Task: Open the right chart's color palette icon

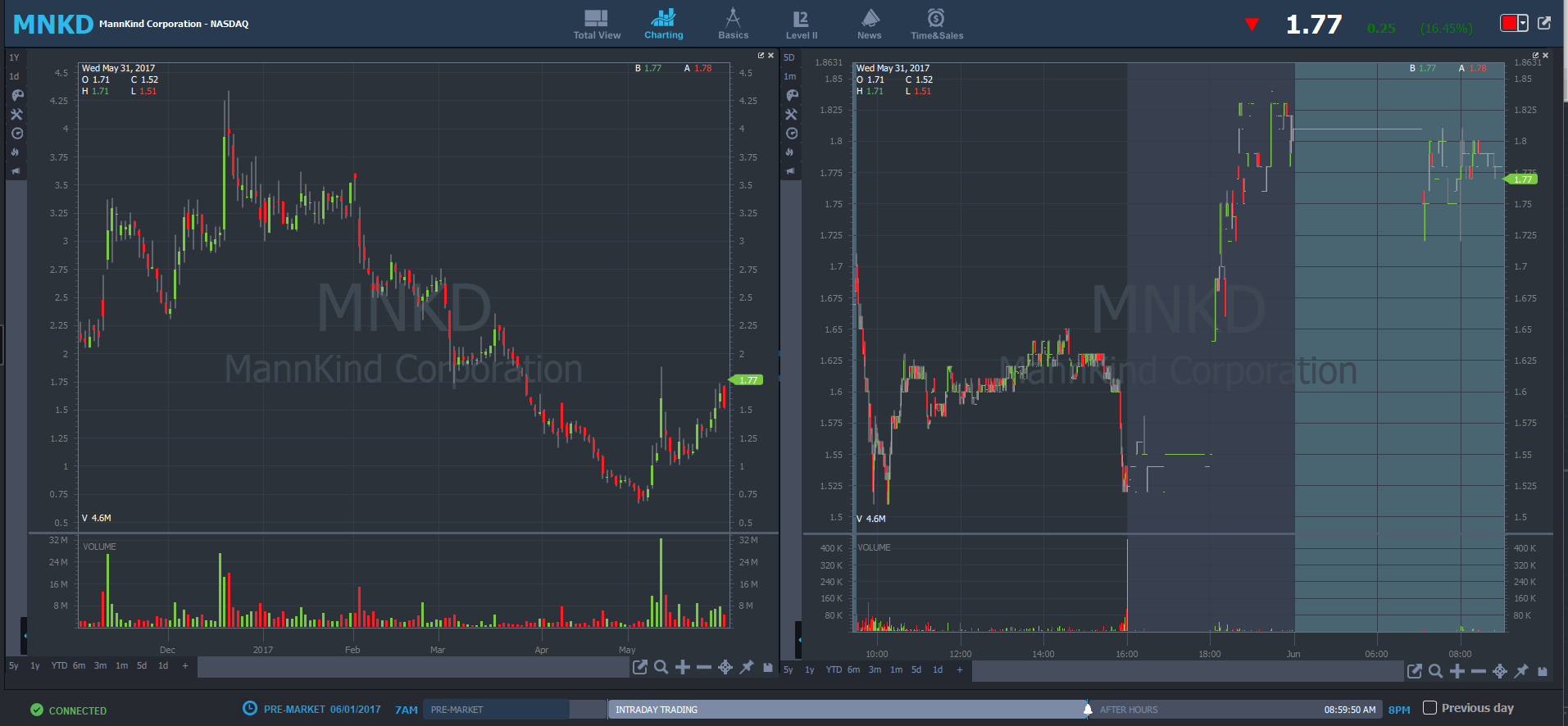Action: [792, 95]
